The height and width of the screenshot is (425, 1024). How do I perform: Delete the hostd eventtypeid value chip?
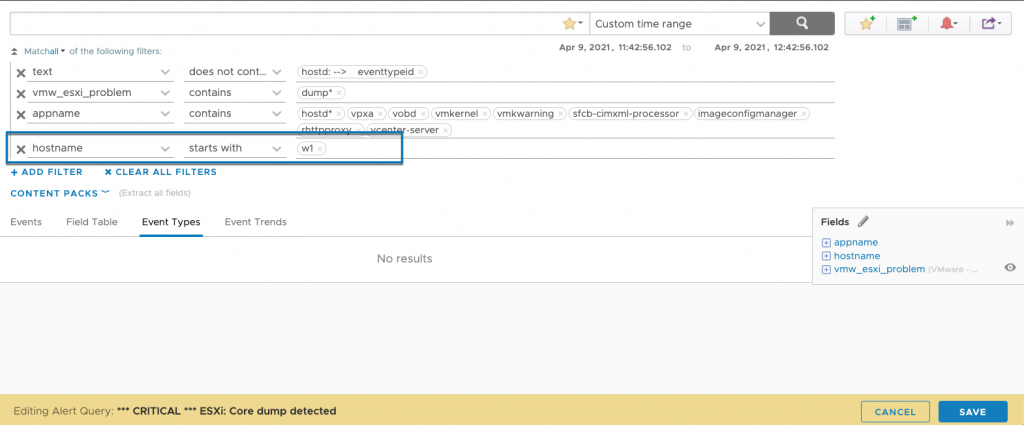[421, 72]
